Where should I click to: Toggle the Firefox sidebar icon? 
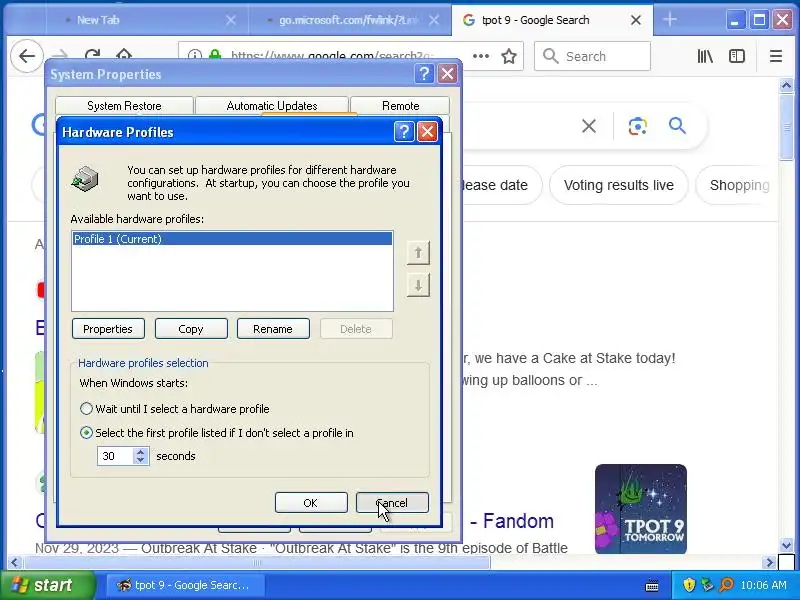pos(737,56)
